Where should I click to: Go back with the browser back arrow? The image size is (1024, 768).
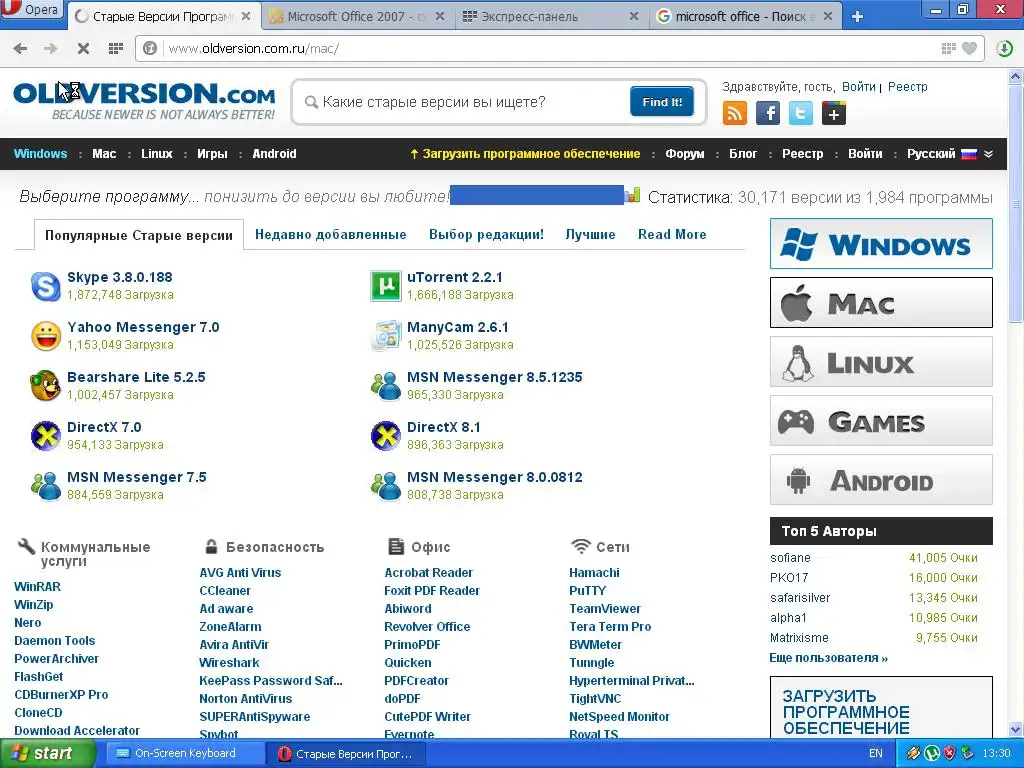(20, 48)
